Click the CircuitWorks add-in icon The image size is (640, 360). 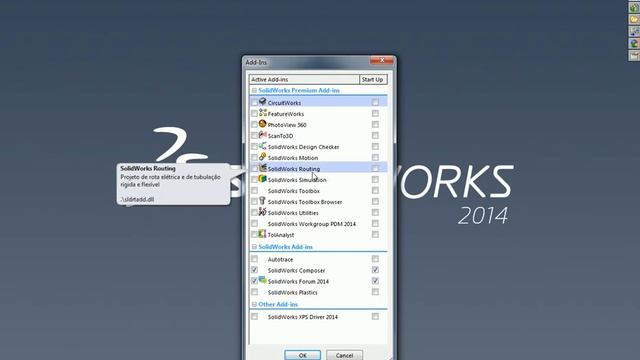pos(262,102)
